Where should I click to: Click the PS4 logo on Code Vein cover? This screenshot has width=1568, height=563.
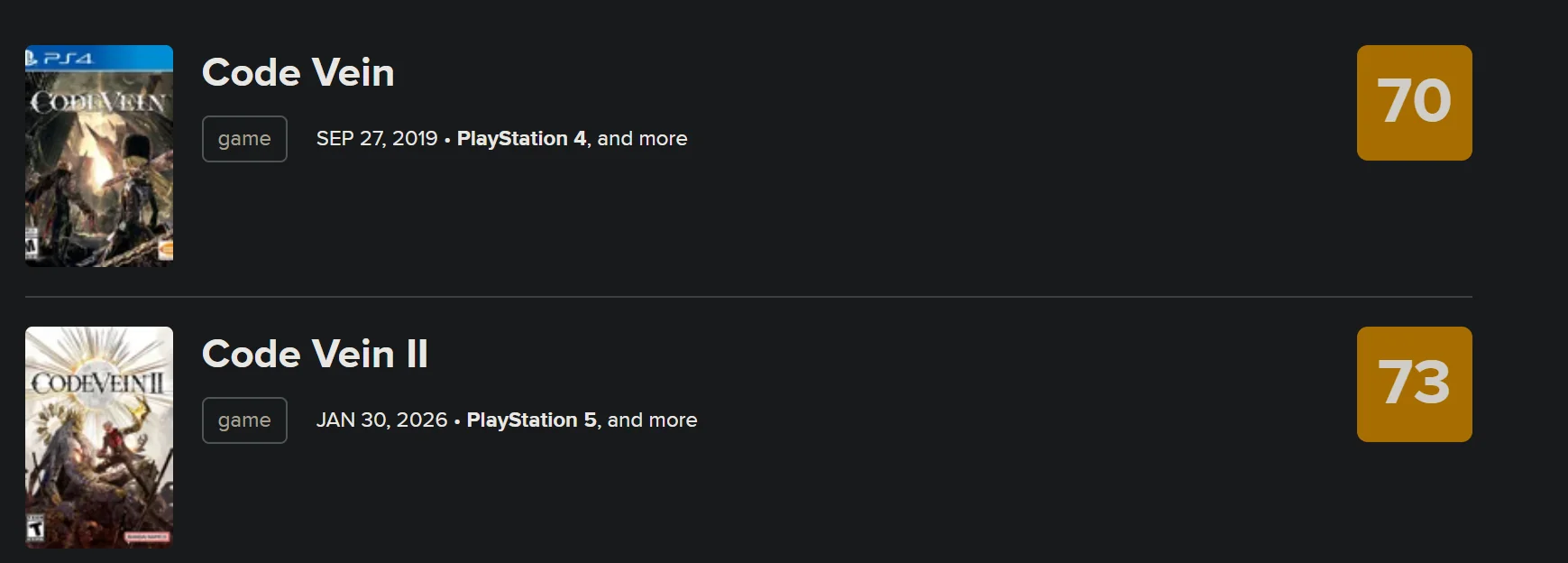(60, 59)
